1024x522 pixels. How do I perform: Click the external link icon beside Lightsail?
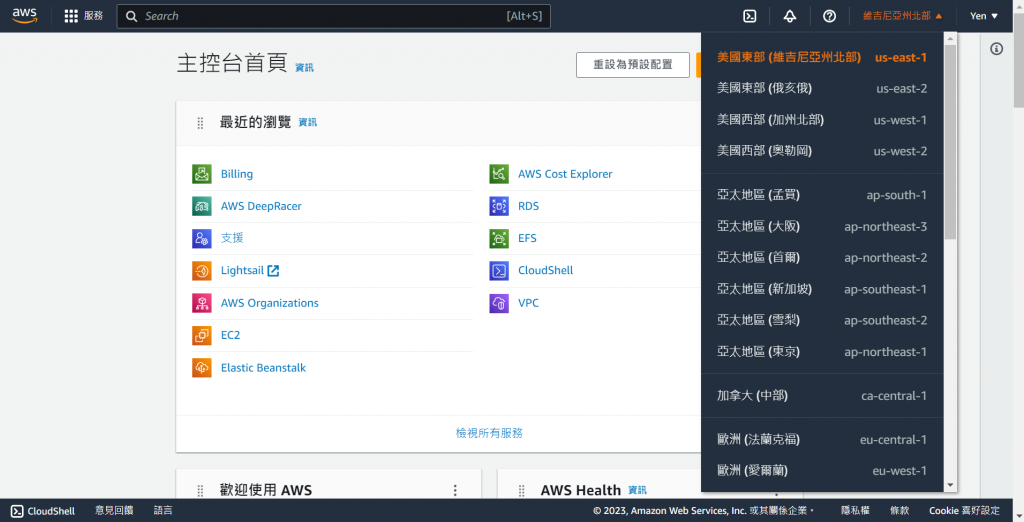click(273, 270)
